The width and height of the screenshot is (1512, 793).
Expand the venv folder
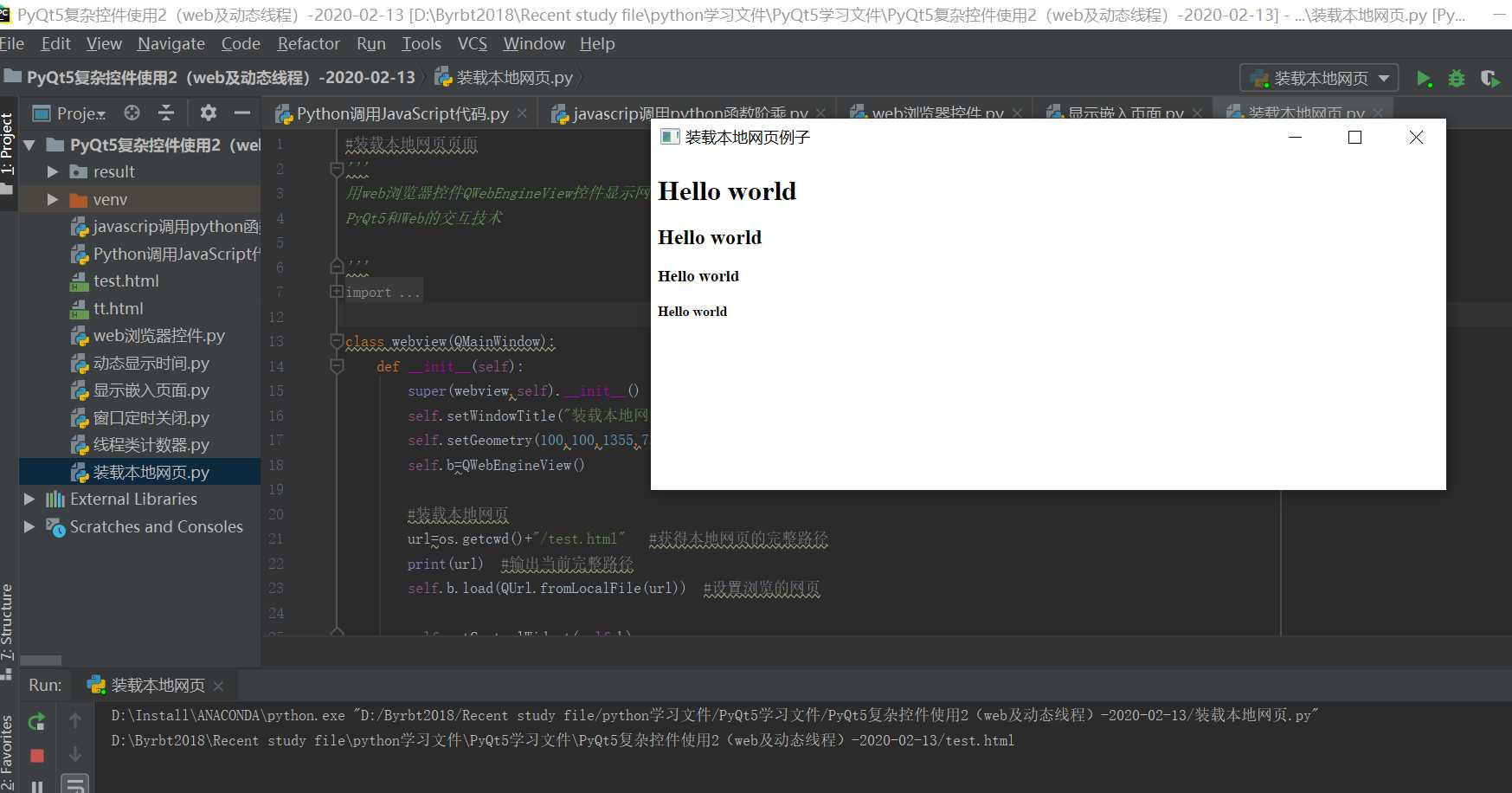coord(52,200)
